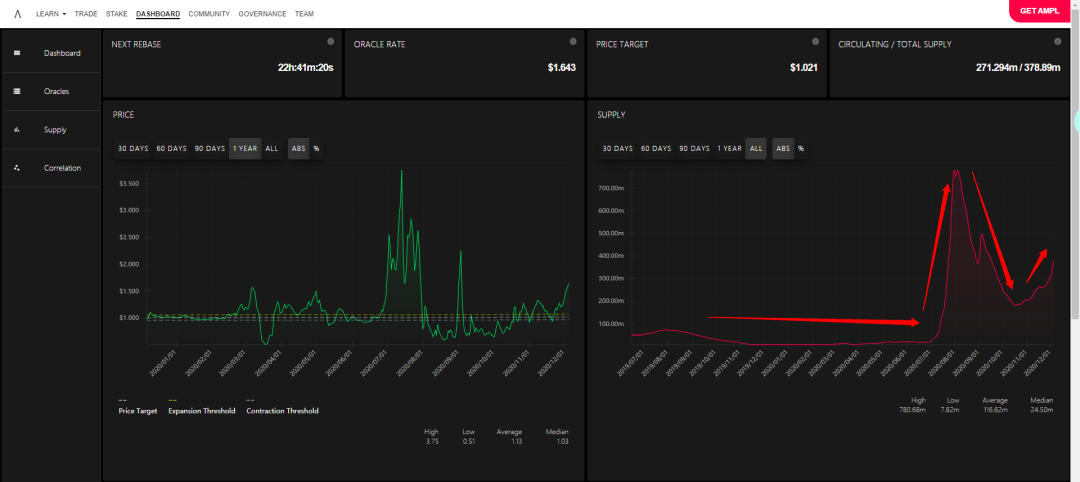Screen dimensions: 1080x482
Task: Switch Price chart to percent mode
Action: 317,149
